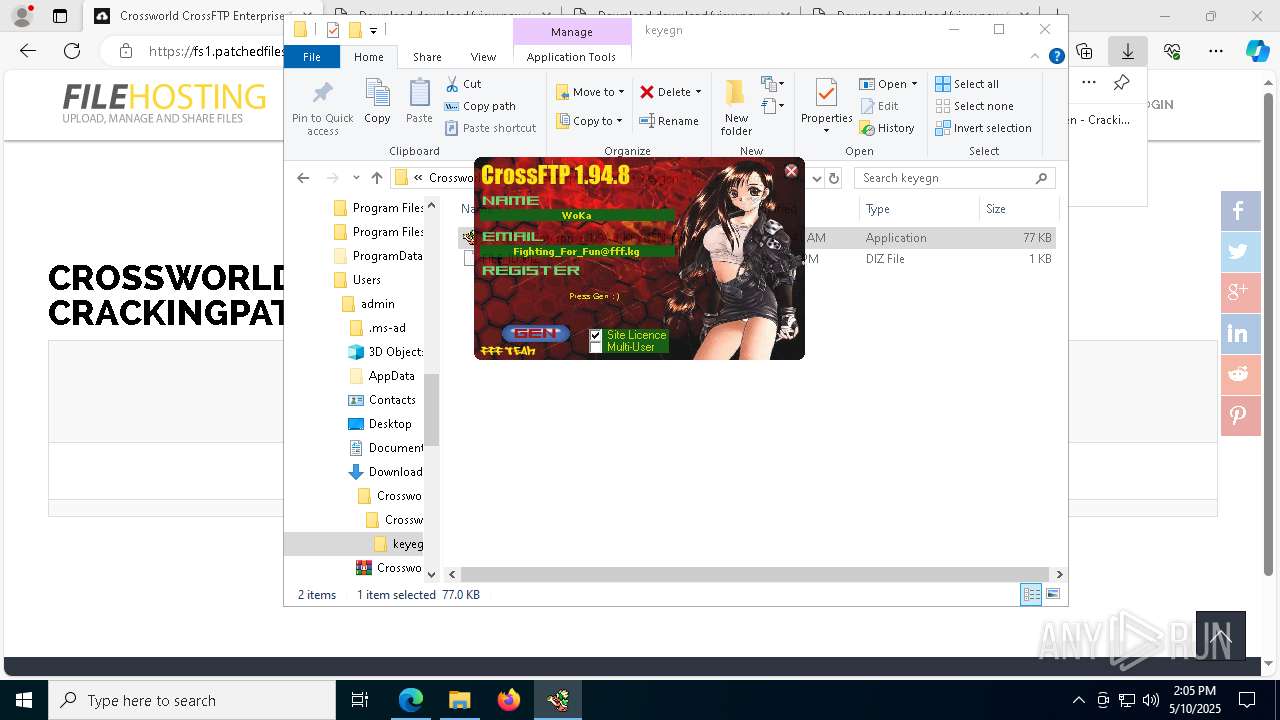Screen dimensions: 1280x720
Task: Toggle the Site Licence checkbox
Action: pyautogui.click(x=596, y=335)
